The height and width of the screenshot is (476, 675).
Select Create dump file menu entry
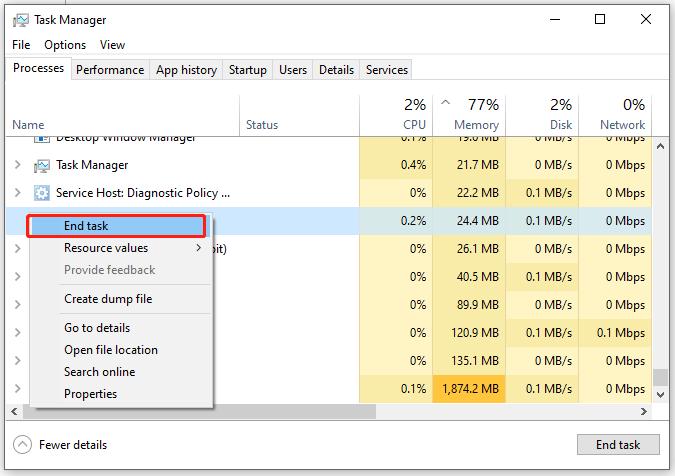point(108,299)
